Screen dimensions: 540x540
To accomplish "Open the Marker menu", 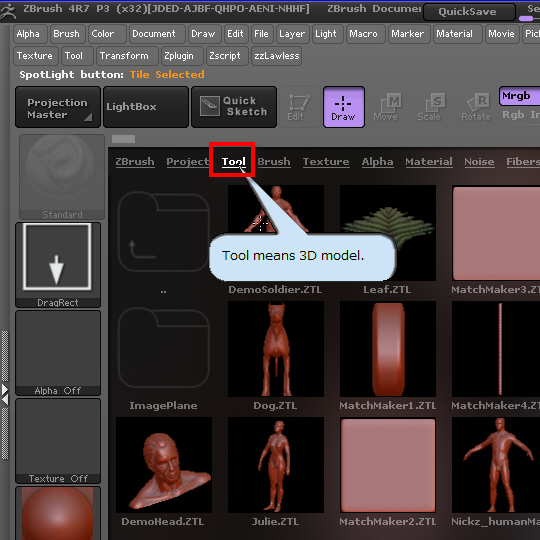I will 409,34.
